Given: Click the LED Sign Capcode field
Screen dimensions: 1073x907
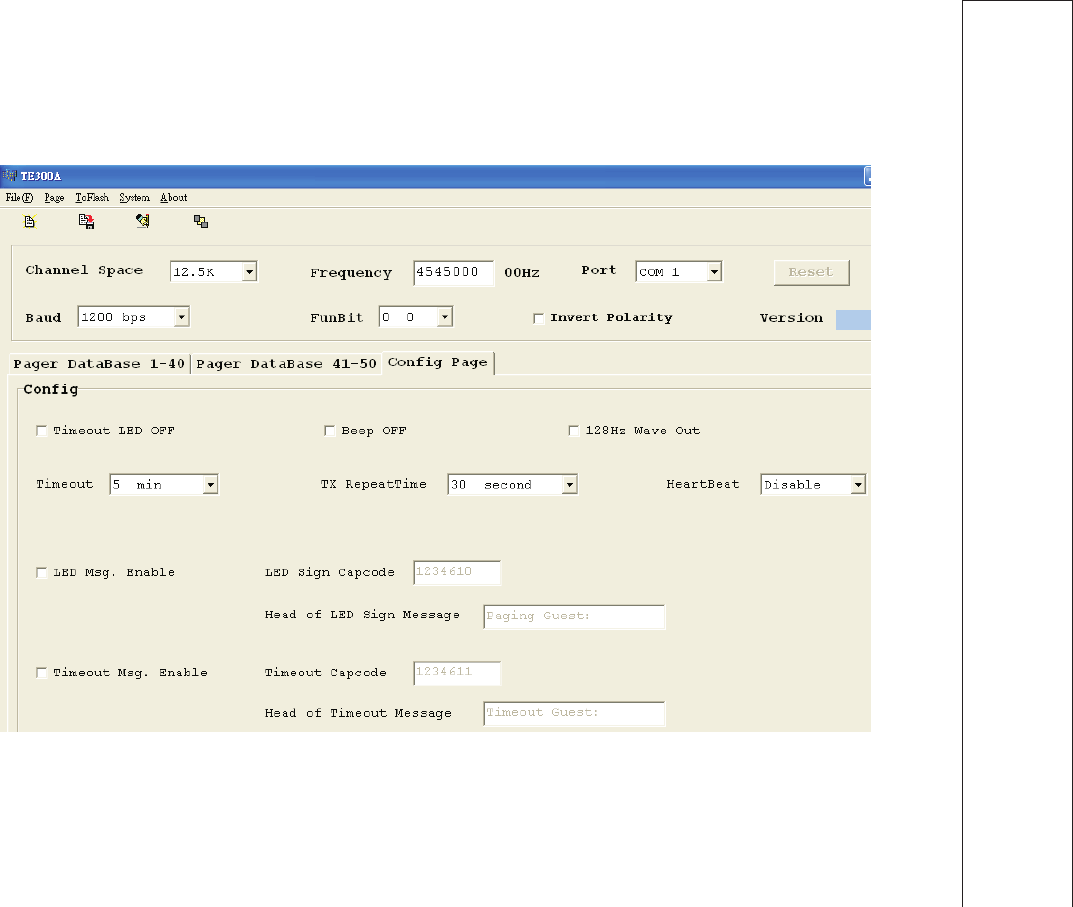Looking at the screenshot, I should click(x=457, y=572).
